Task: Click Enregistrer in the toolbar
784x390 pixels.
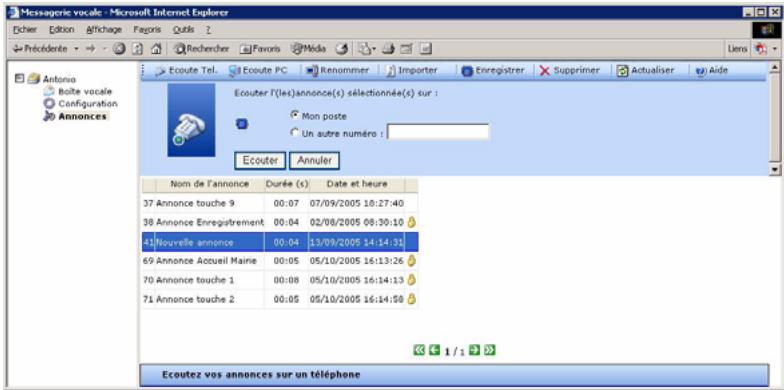Action: pos(492,70)
